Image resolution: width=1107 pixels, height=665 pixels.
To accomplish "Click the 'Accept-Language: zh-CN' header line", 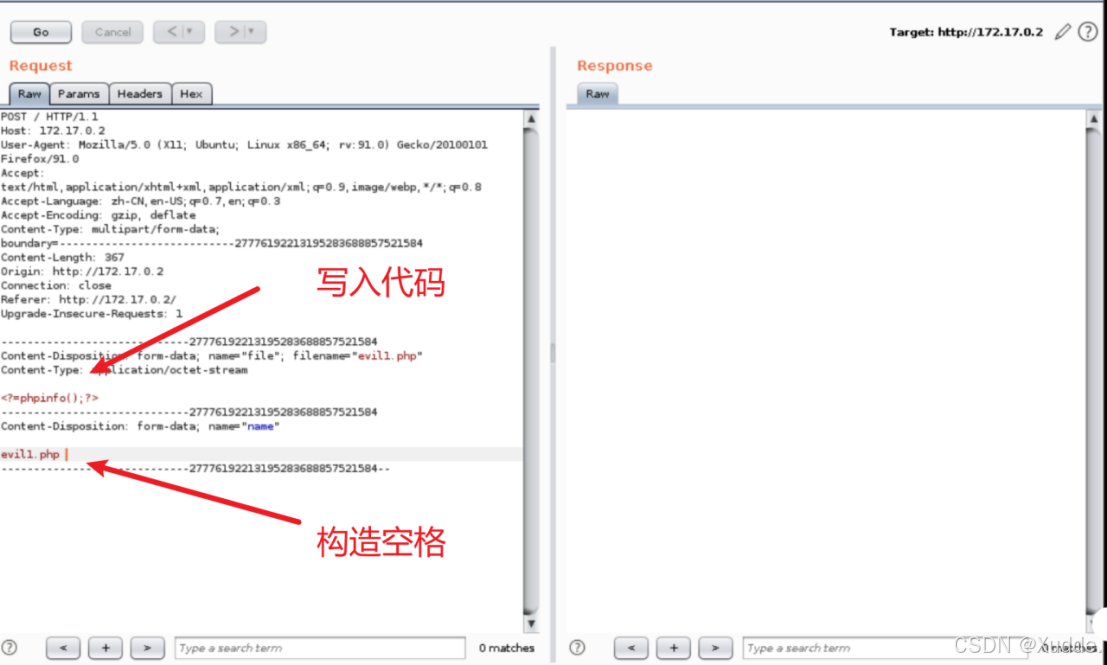I will pyautogui.click(x=140, y=201).
